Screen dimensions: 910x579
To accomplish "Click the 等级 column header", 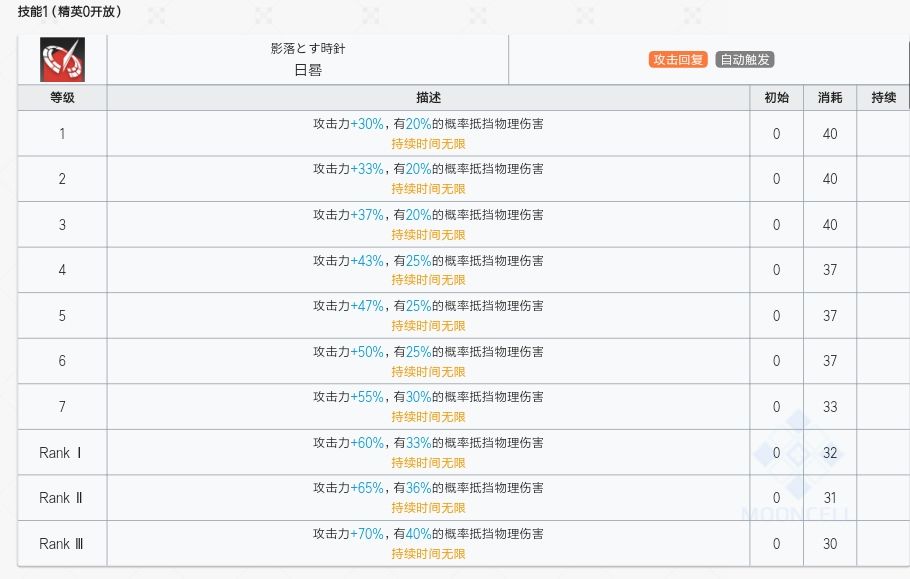I will (x=62, y=97).
